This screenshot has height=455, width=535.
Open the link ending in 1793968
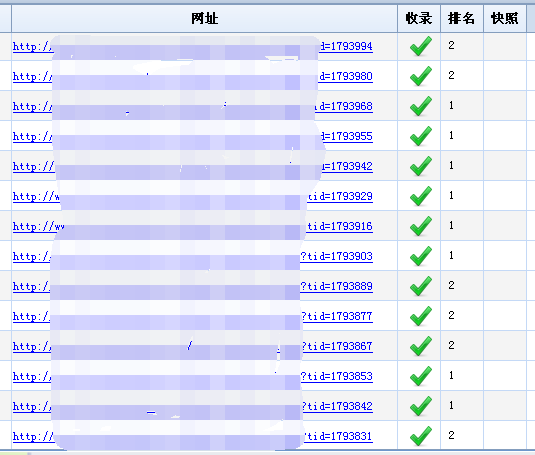(x=193, y=106)
